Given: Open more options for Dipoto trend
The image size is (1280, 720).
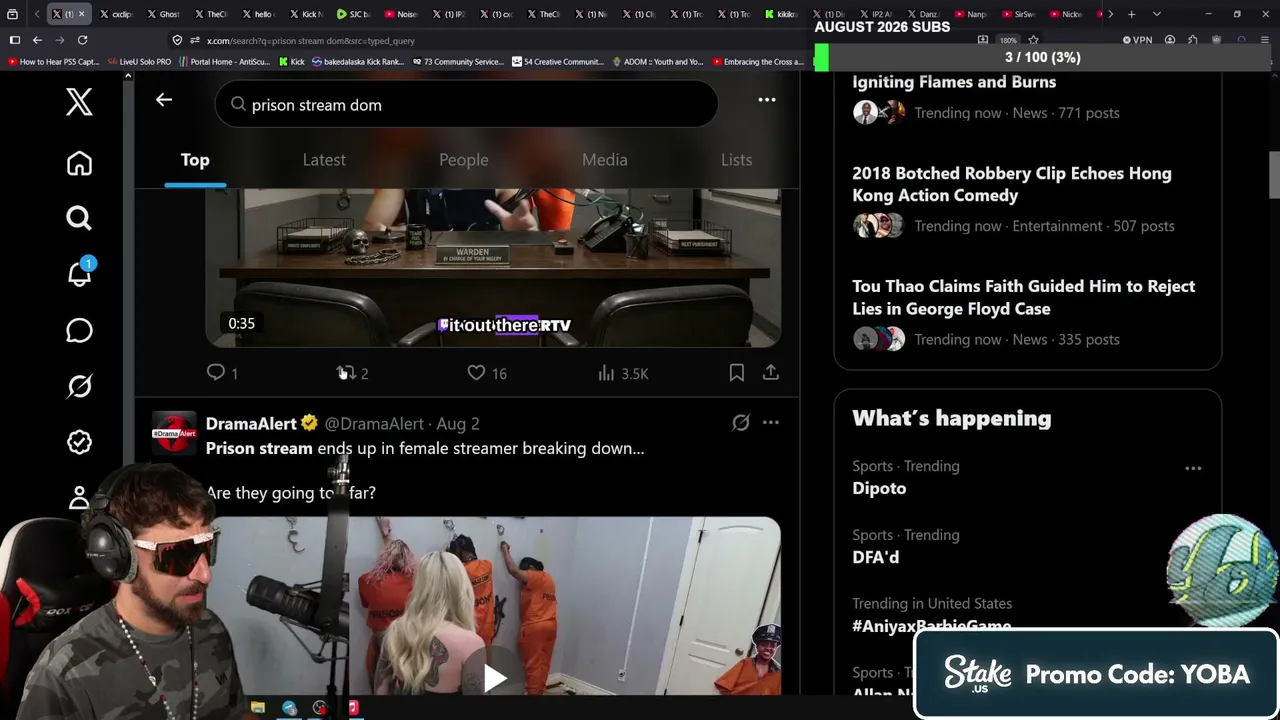Looking at the screenshot, I should click(x=1193, y=468).
